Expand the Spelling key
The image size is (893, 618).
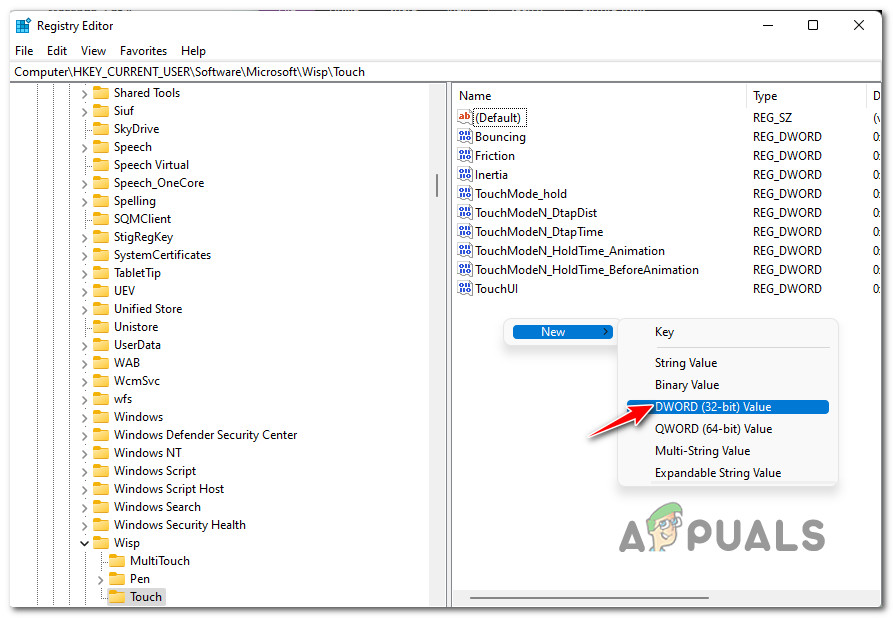(x=84, y=202)
